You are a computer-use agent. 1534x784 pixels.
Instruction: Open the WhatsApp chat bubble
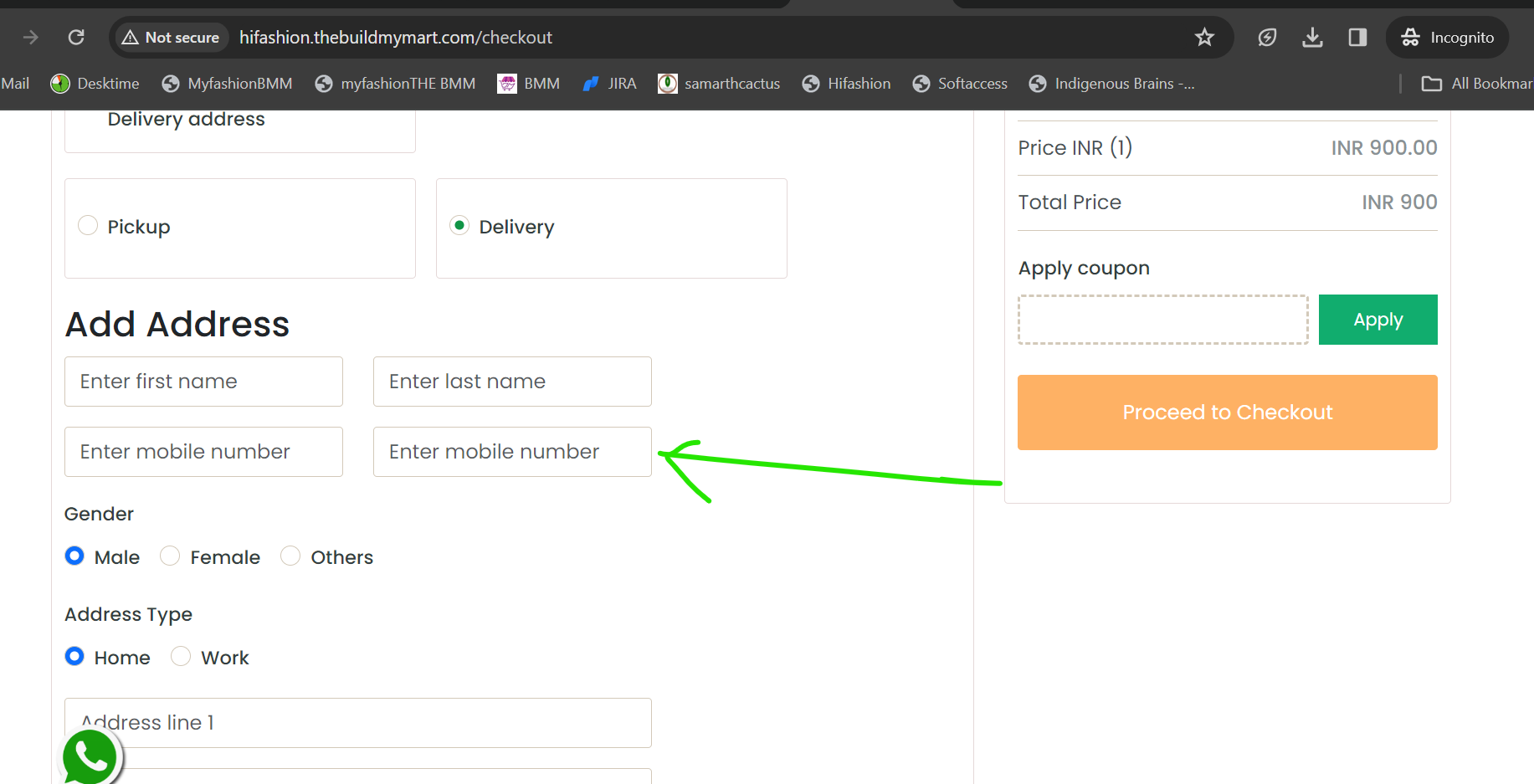point(90,758)
